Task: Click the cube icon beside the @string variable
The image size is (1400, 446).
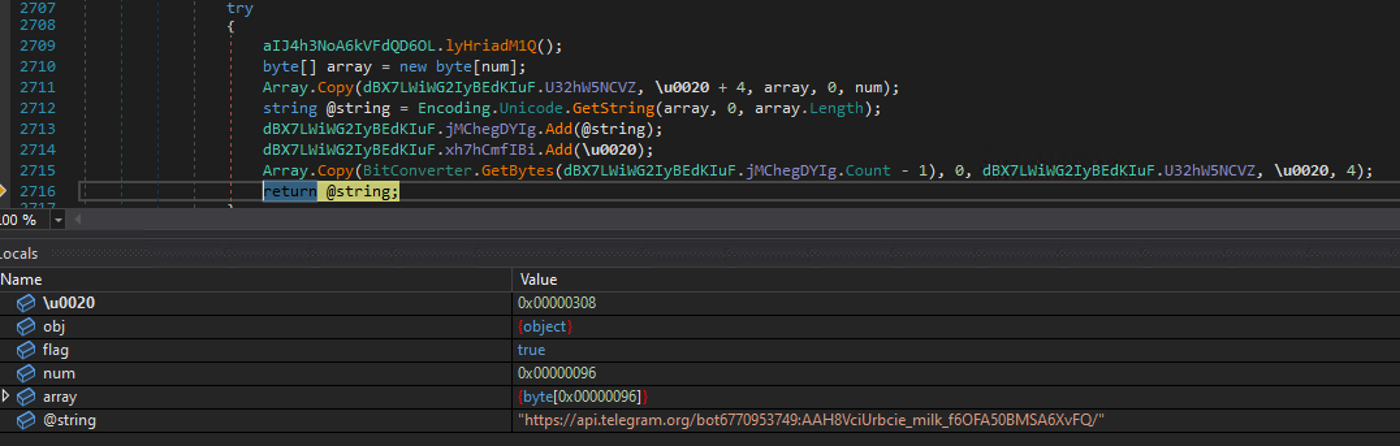Action: coord(26,421)
